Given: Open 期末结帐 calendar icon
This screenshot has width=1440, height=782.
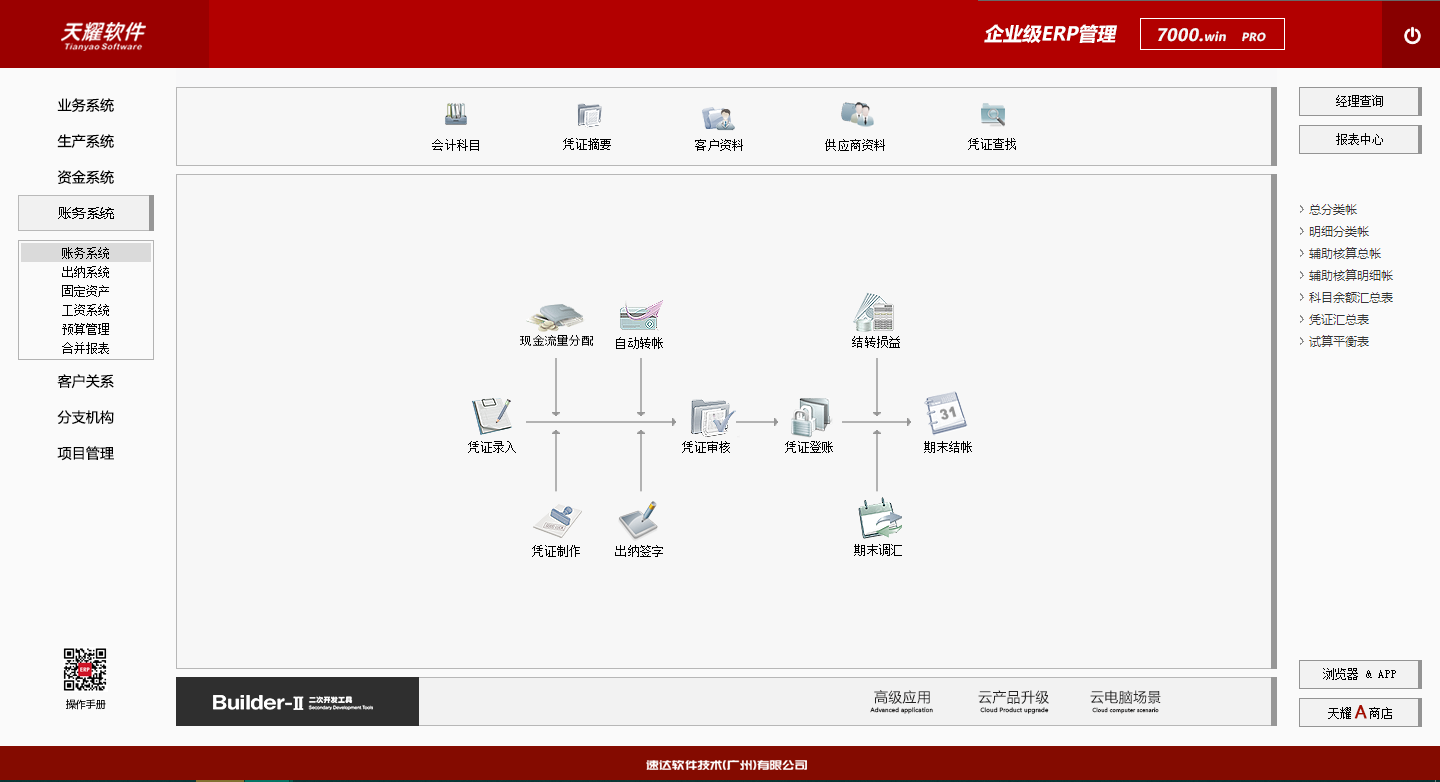Looking at the screenshot, I should tap(946, 413).
